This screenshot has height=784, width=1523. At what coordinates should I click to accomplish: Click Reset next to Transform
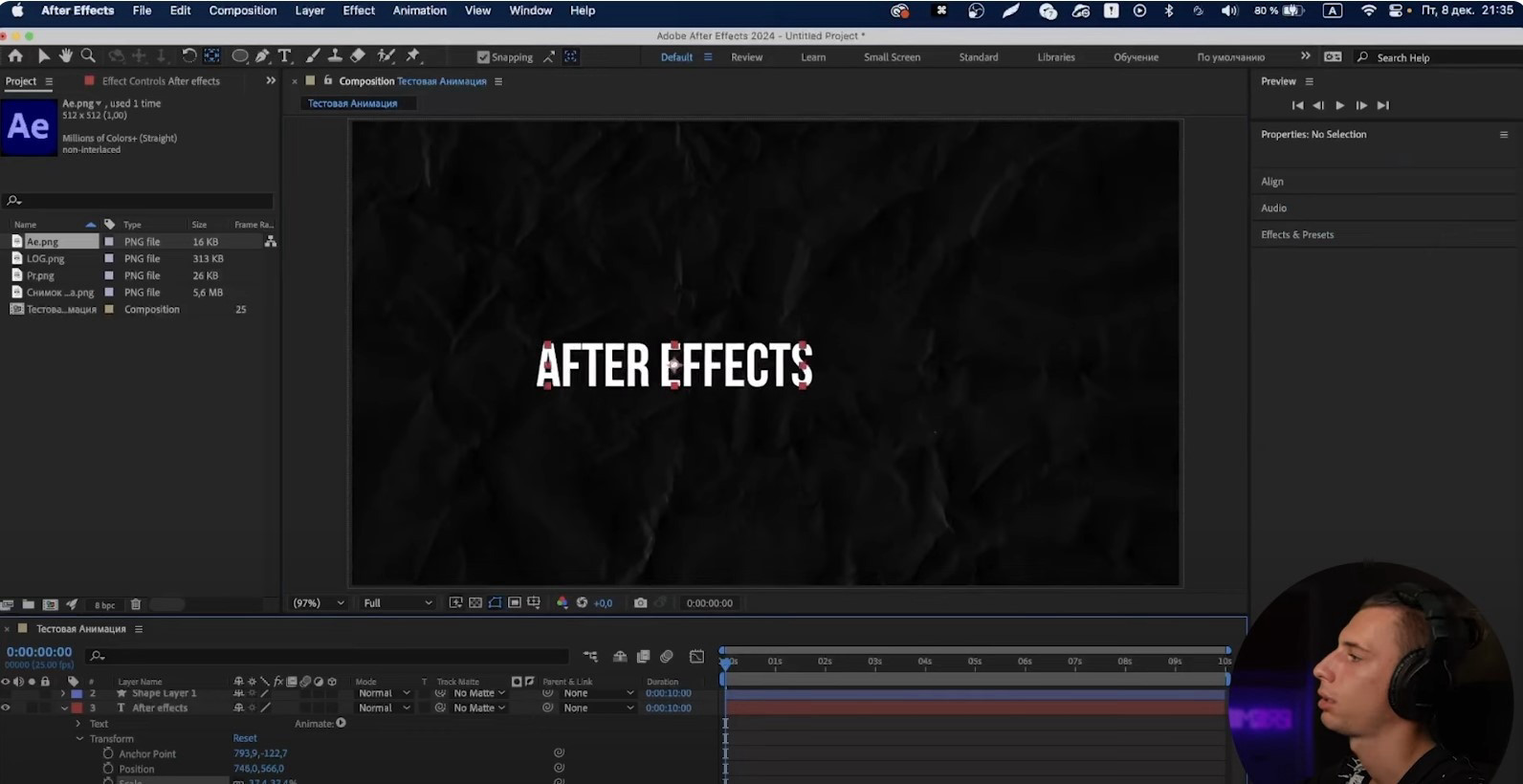(x=245, y=738)
